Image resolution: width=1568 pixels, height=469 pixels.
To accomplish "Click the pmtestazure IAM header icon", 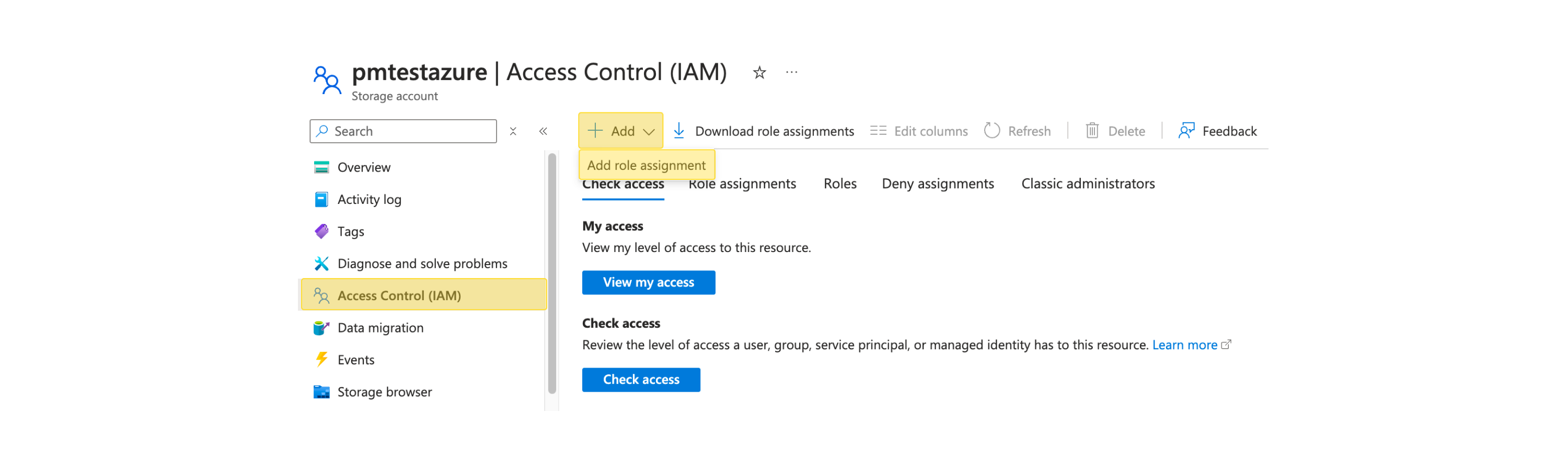I will (327, 80).
